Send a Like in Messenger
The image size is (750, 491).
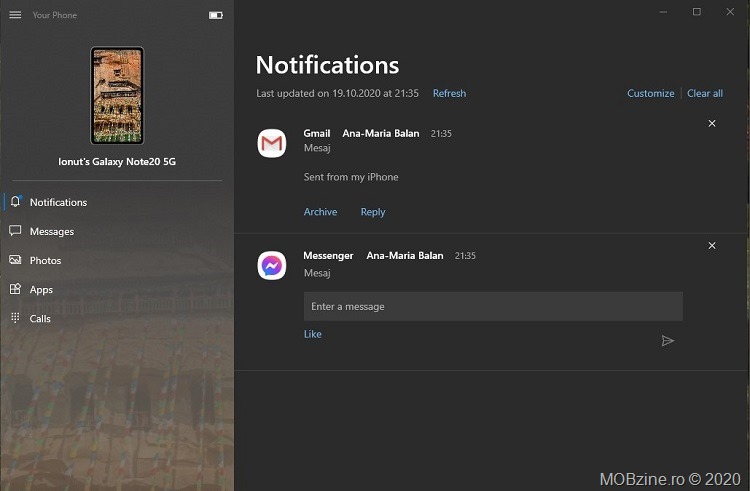pyautogui.click(x=312, y=334)
